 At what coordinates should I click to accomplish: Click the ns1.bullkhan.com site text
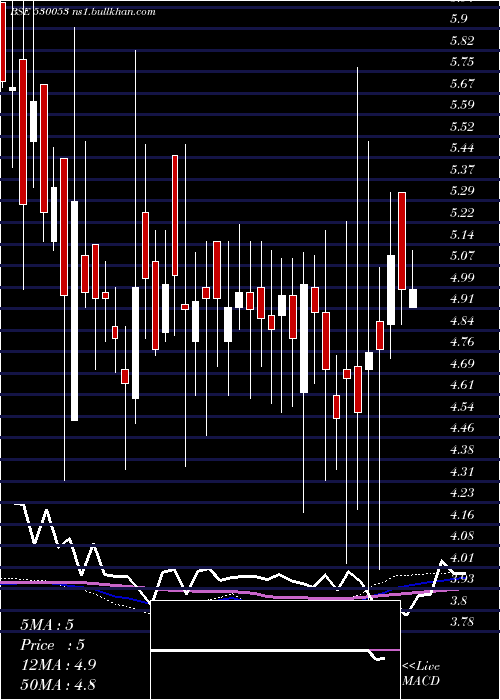tap(113, 12)
